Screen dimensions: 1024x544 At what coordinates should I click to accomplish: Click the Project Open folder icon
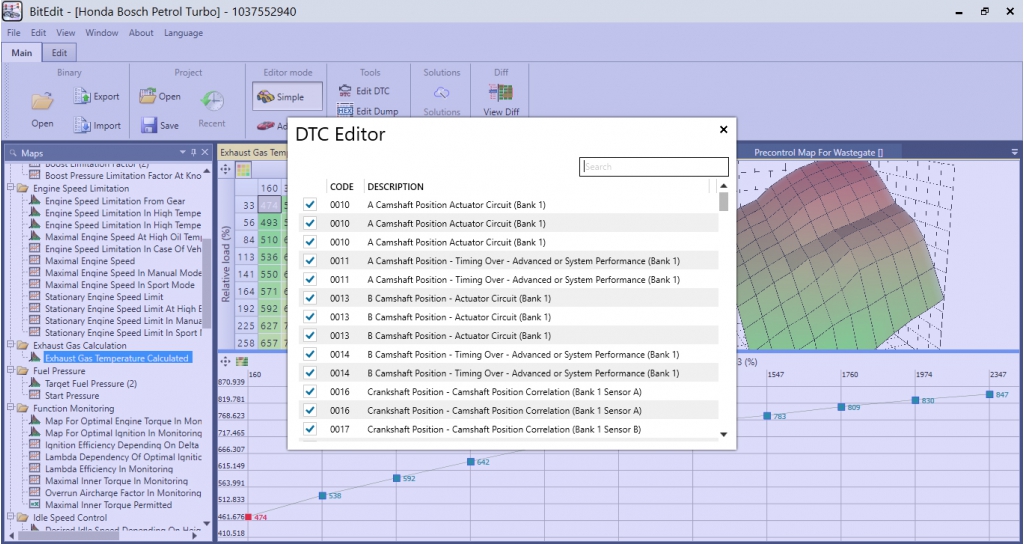point(148,96)
